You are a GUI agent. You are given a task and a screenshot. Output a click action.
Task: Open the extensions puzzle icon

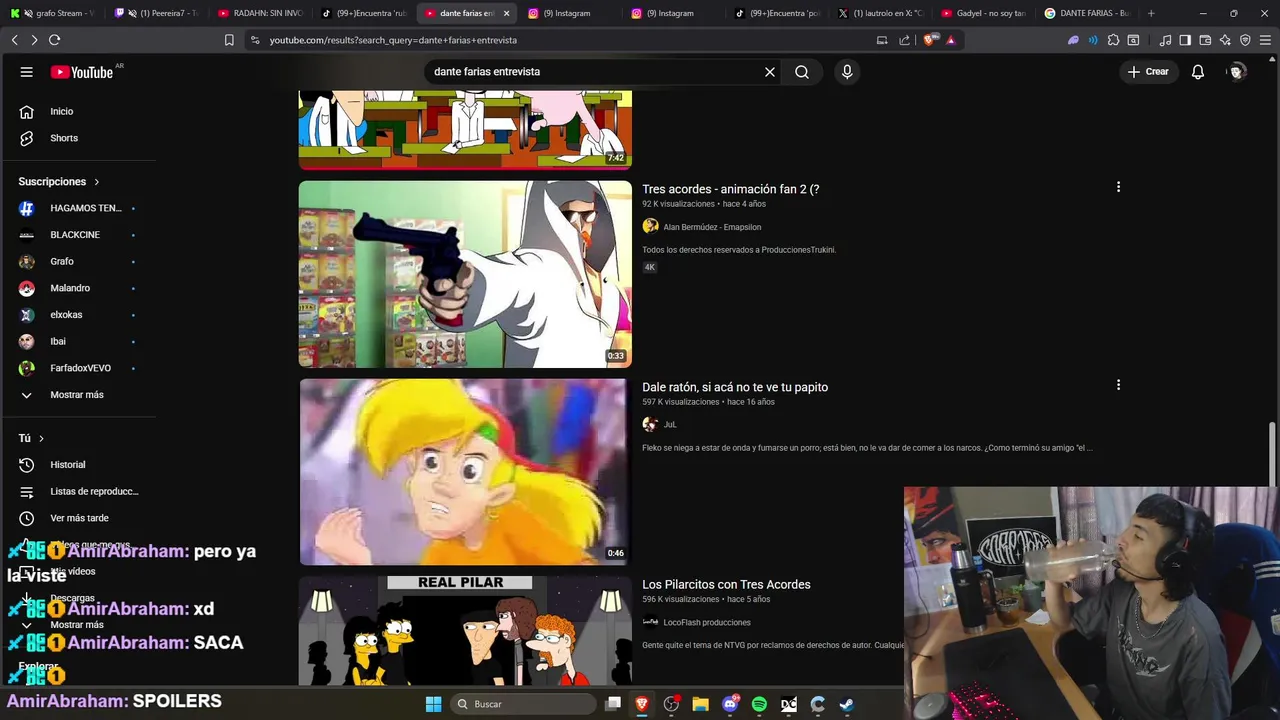coord(1113,40)
